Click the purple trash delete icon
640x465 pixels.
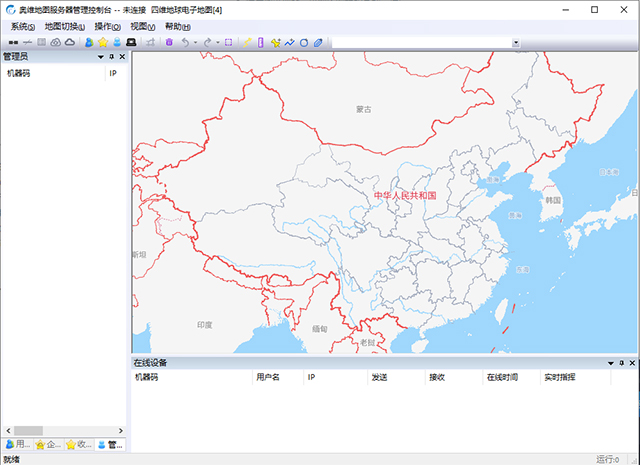click(x=169, y=43)
